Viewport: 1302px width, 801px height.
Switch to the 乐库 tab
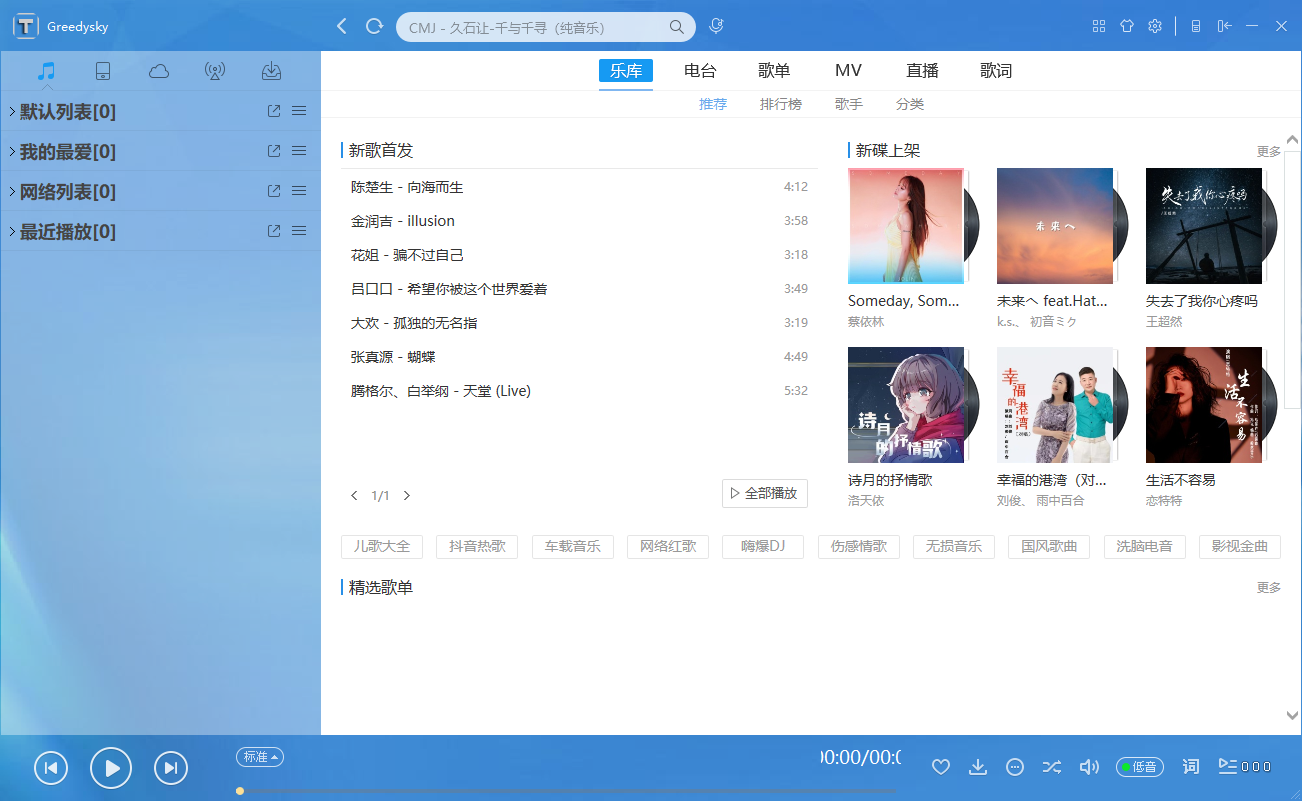(x=626, y=71)
